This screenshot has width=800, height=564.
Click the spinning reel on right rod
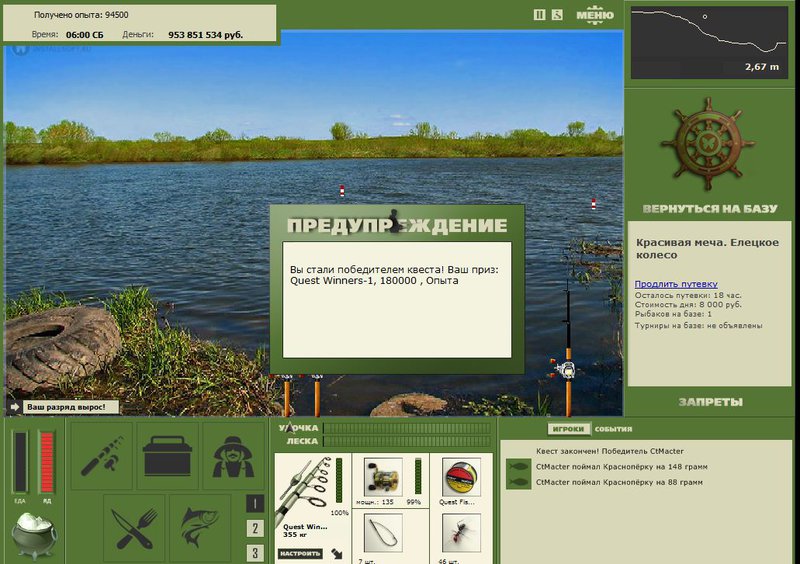click(x=565, y=369)
